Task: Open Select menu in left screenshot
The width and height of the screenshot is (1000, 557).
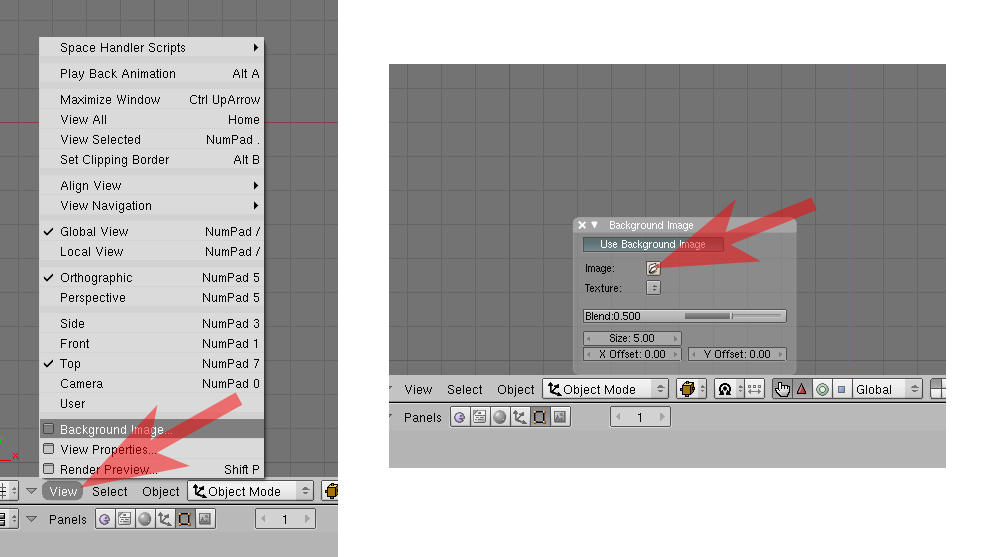Action: point(110,491)
